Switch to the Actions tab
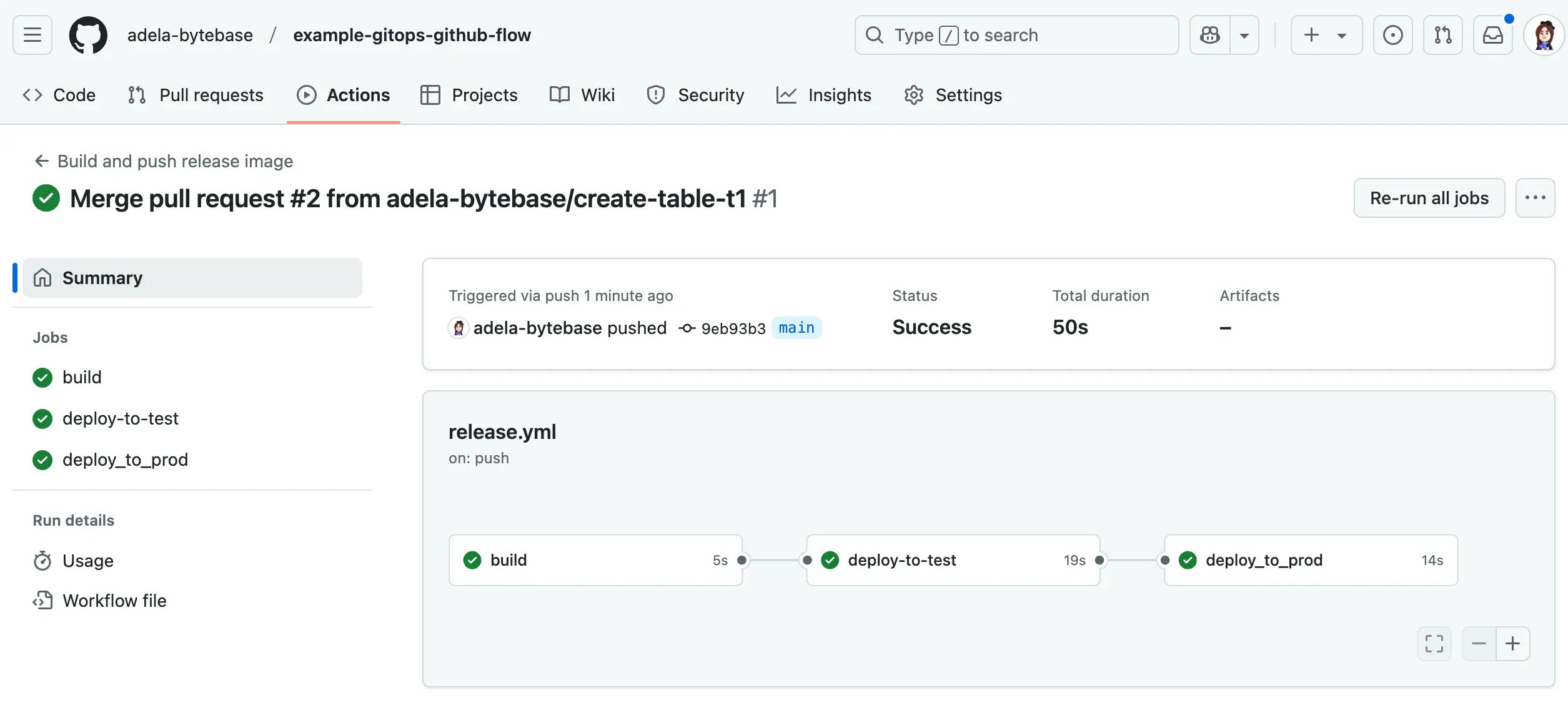1568x713 pixels. [x=358, y=94]
